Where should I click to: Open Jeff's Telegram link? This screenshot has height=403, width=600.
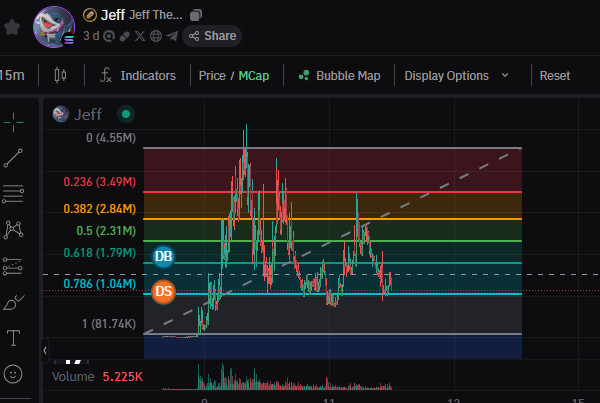click(172, 36)
